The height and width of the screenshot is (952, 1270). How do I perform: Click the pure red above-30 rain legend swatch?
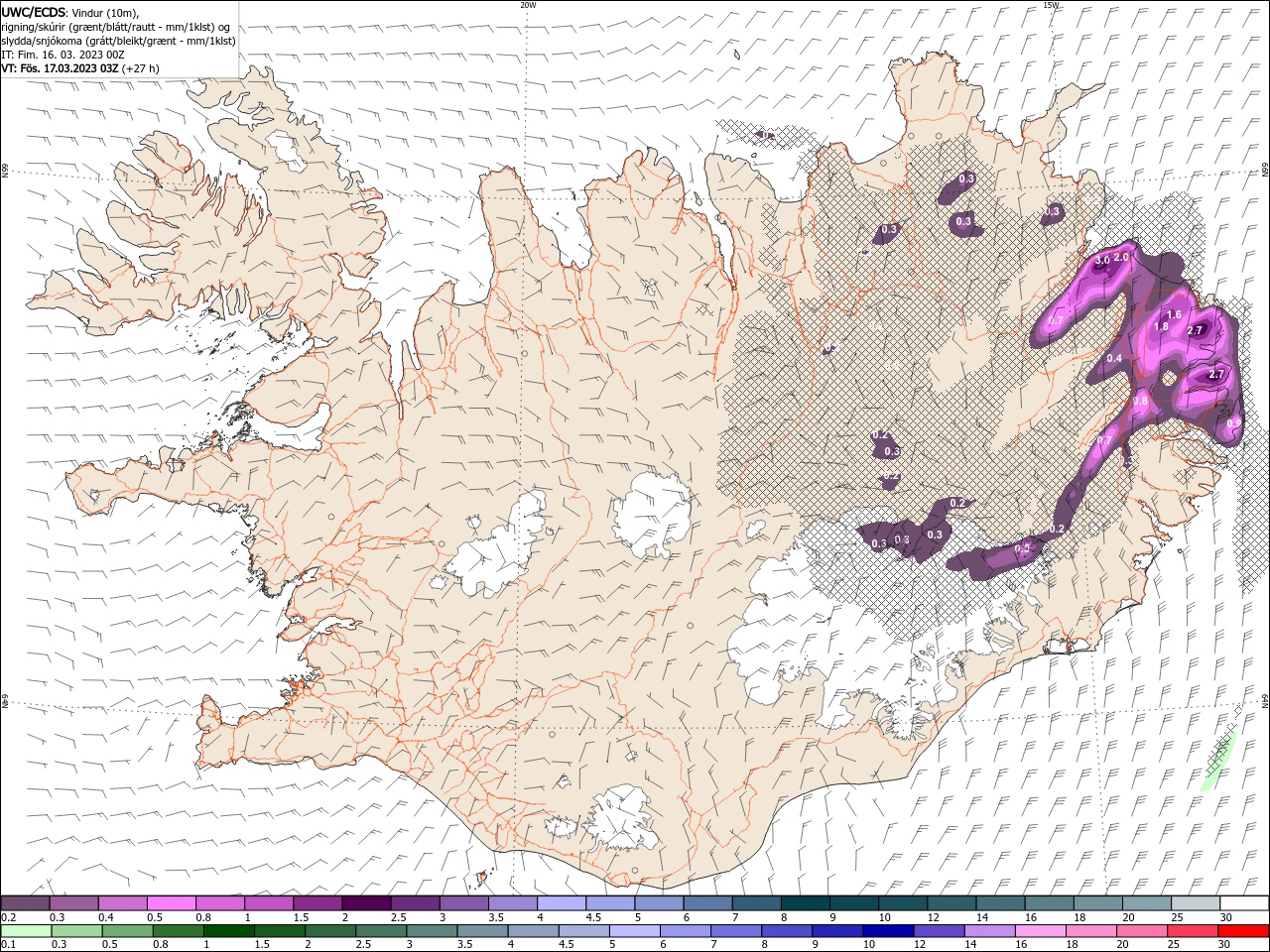pyautogui.click(x=1242, y=931)
